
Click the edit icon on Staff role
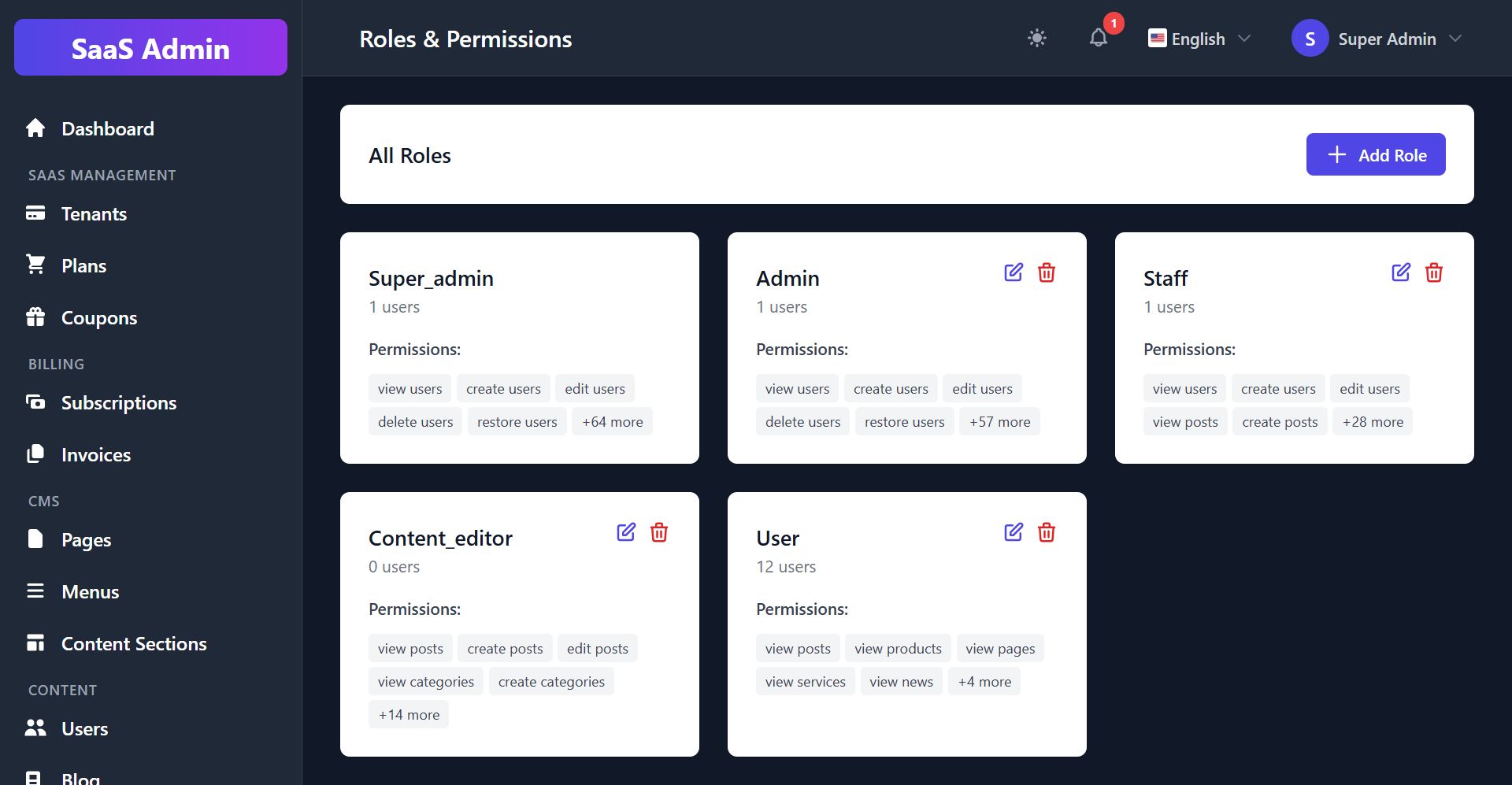1401,272
